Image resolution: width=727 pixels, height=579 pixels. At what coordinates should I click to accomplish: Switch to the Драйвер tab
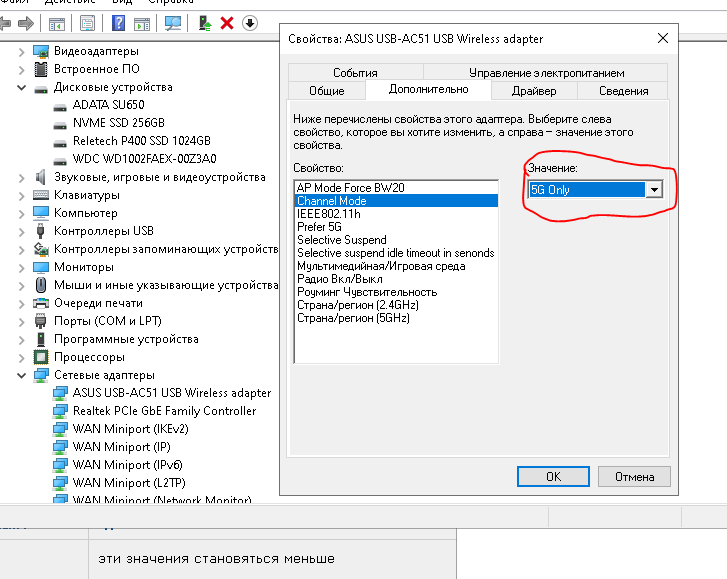coord(534,91)
